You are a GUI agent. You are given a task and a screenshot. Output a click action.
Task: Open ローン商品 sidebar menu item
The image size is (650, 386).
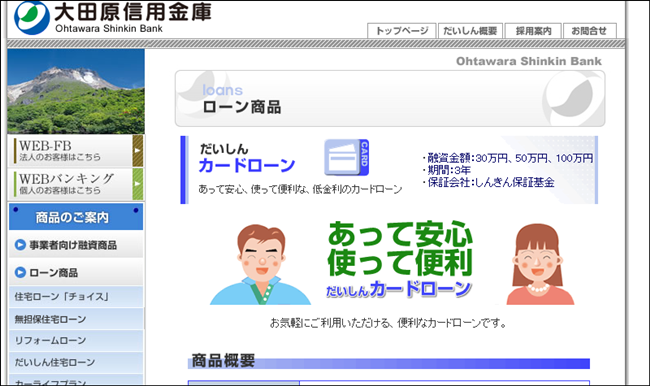point(76,272)
